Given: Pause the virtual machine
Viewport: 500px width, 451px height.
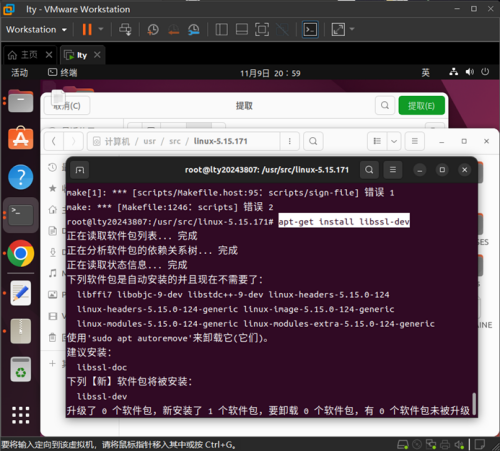Looking at the screenshot, I should coord(87,29).
